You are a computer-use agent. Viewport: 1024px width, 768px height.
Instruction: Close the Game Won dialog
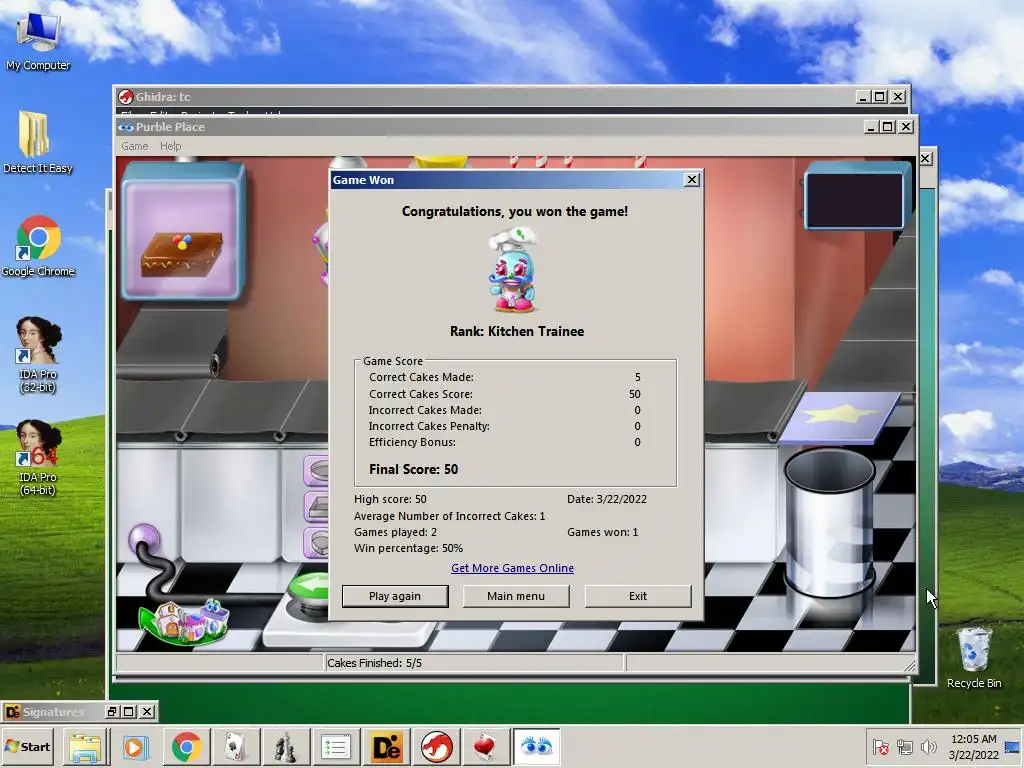692,180
